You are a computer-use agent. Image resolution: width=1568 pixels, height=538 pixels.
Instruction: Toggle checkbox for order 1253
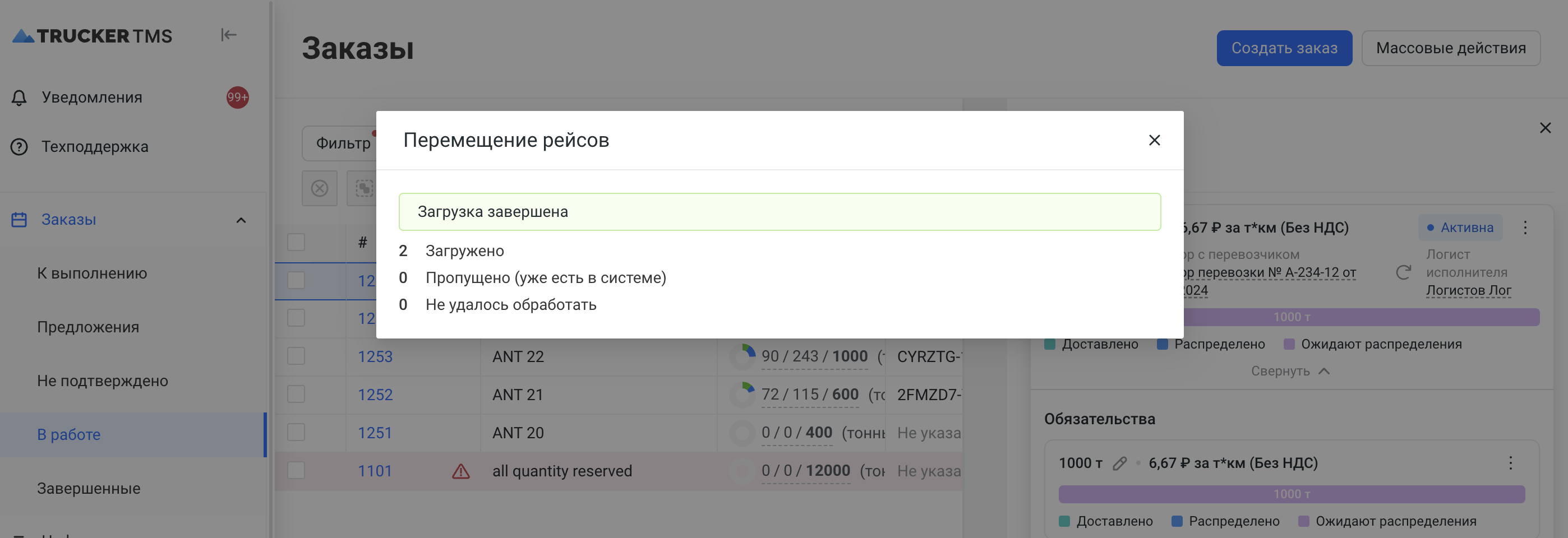pos(296,356)
